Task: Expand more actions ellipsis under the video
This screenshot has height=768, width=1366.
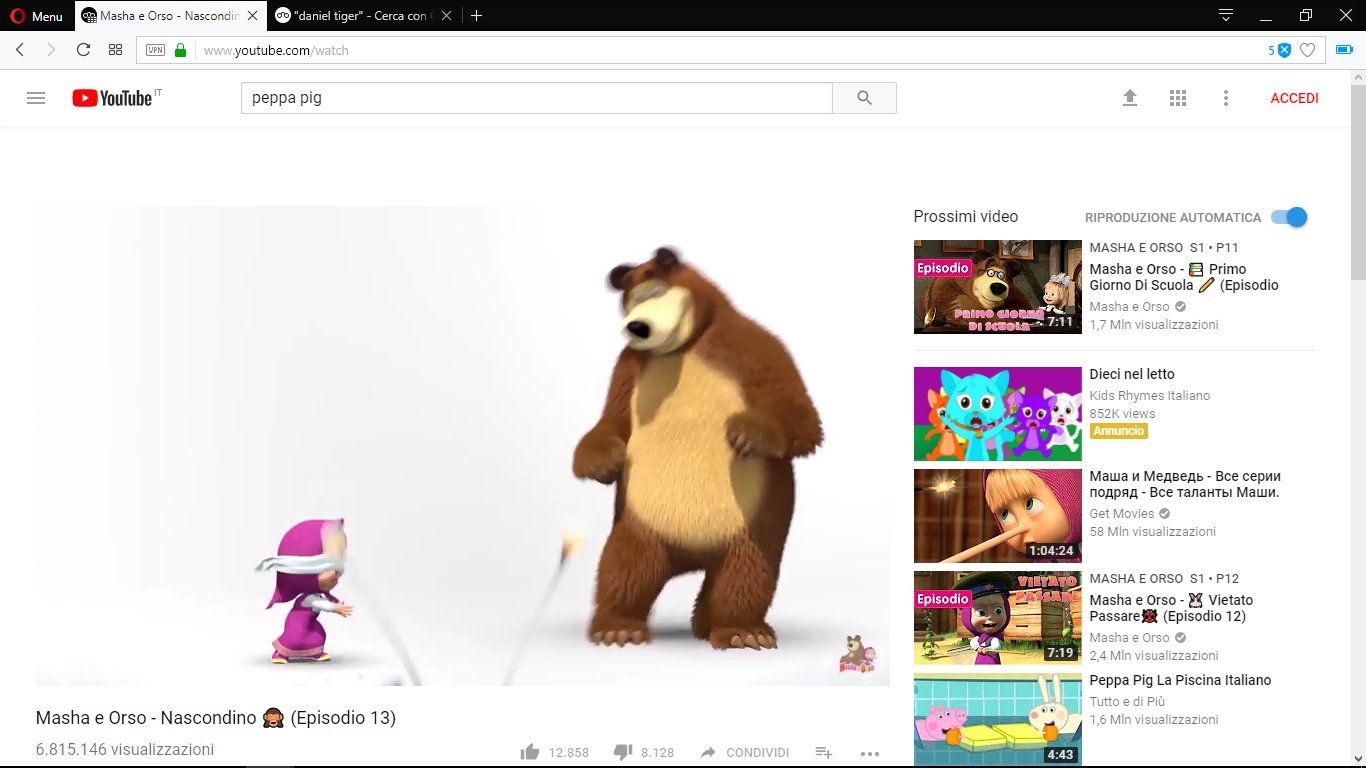Action: (x=869, y=752)
